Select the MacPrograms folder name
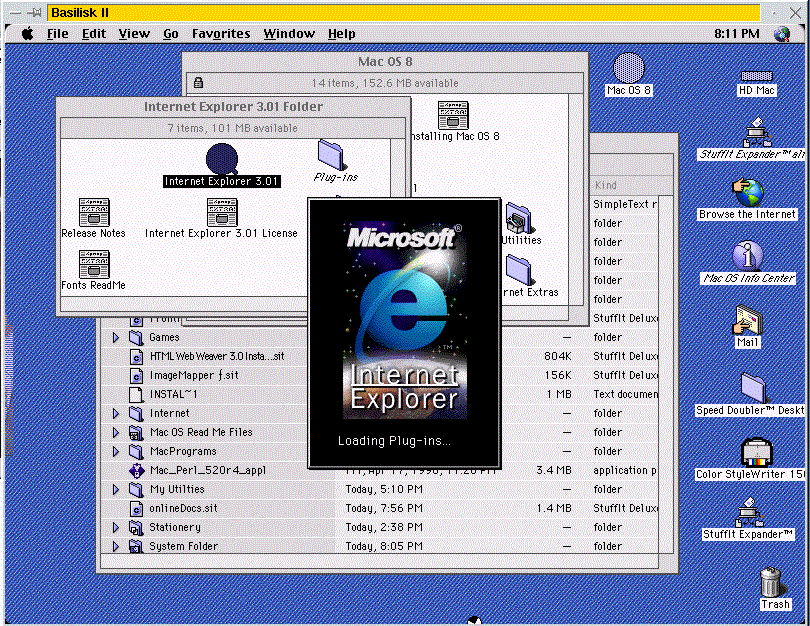This screenshot has width=810, height=626. (x=183, y=452)
